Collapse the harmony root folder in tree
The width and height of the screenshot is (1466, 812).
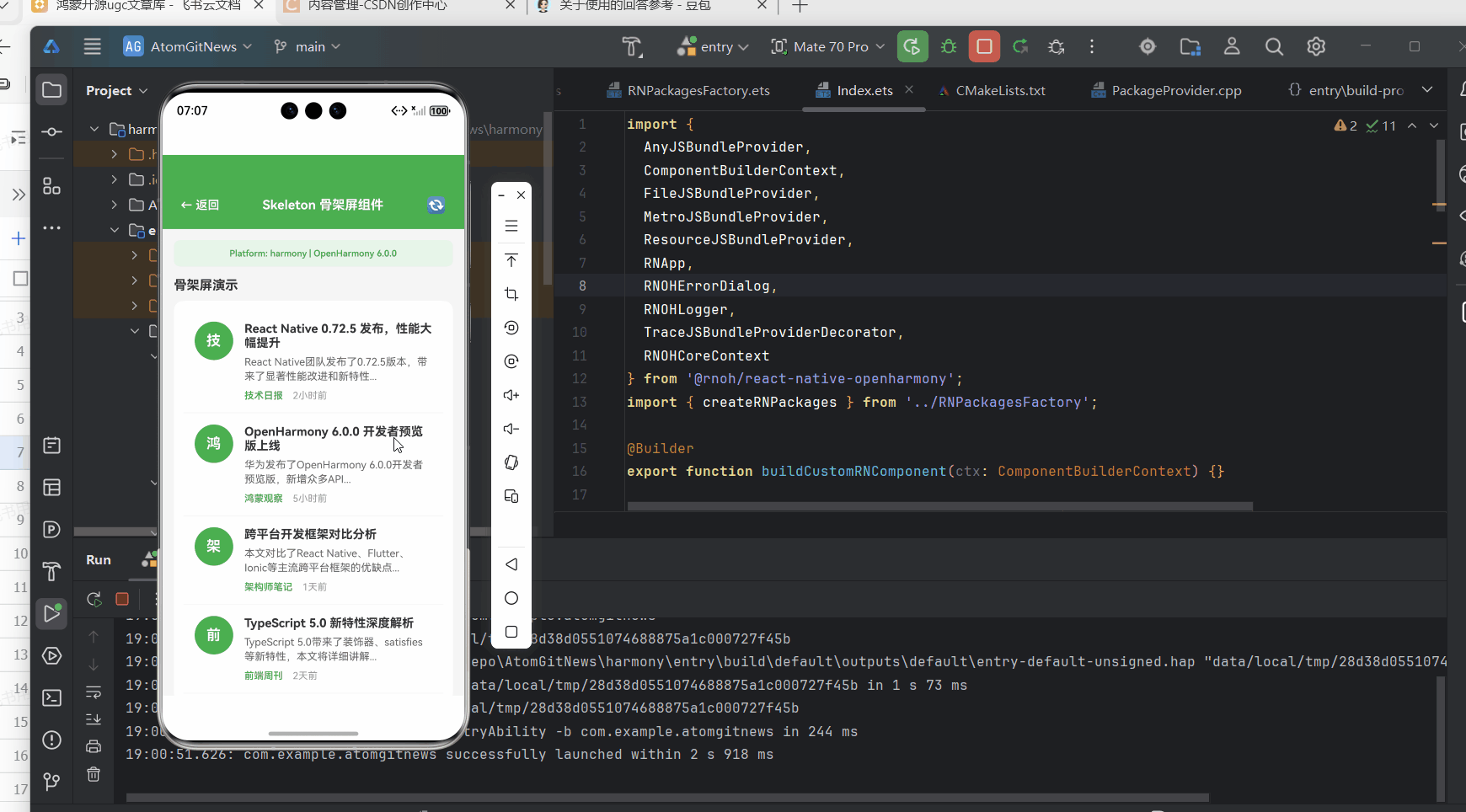point(94,130)
